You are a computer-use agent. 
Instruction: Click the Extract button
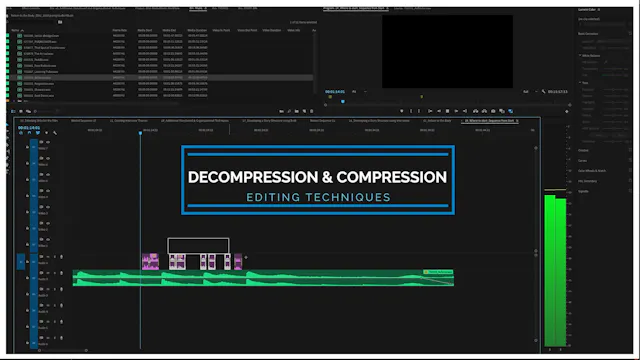pyautogui.click(x=484, y=111)
